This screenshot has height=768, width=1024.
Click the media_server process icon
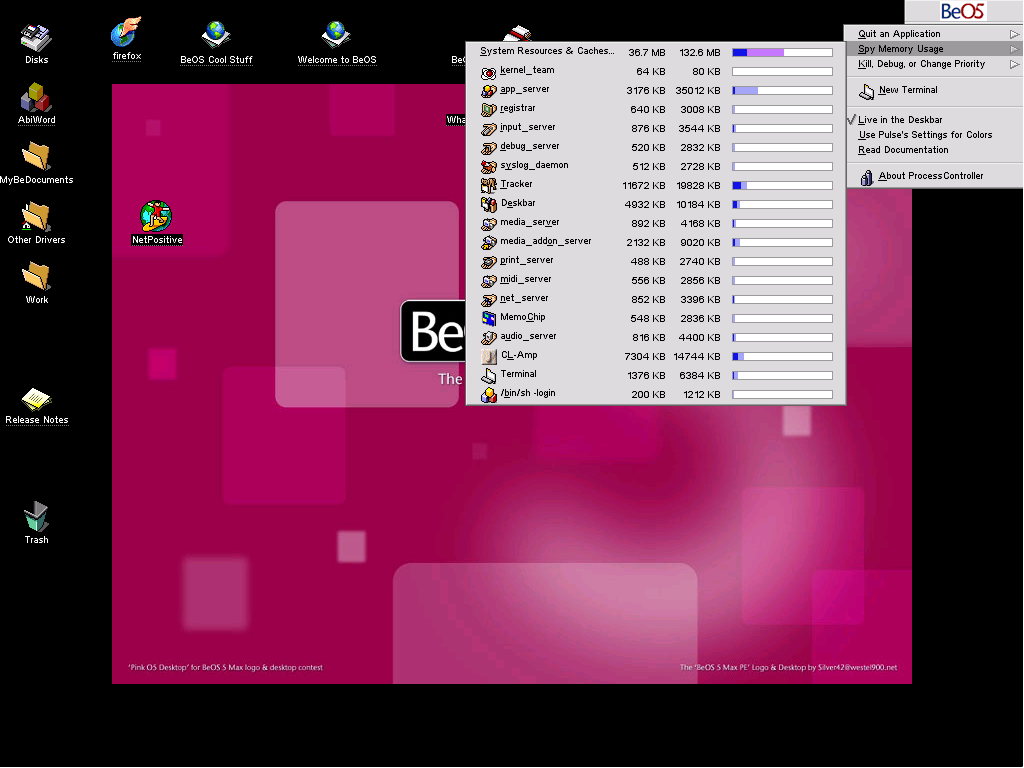pyautogui.click(x=488, y=223)
